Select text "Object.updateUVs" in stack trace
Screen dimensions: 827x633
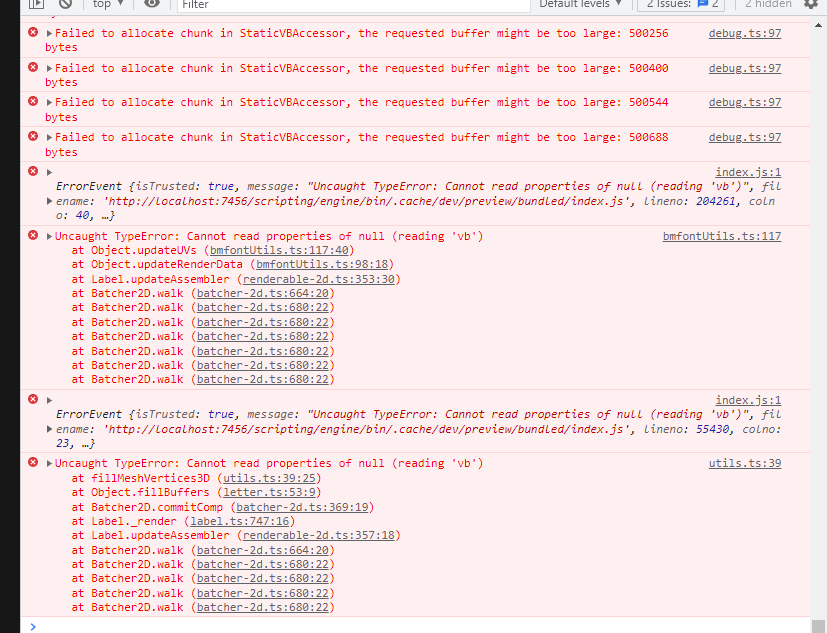[x=143, y=250]
